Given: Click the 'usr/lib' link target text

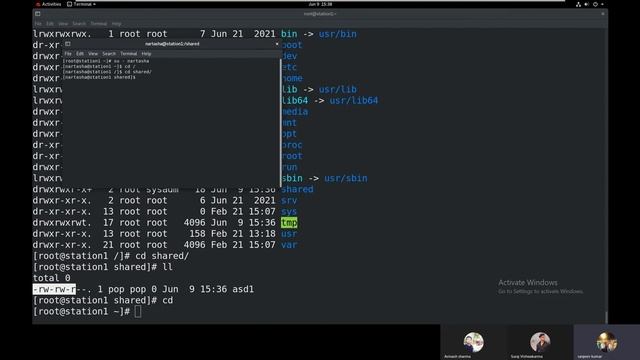Looking at the screenshot, I should [x=338, y=89].
